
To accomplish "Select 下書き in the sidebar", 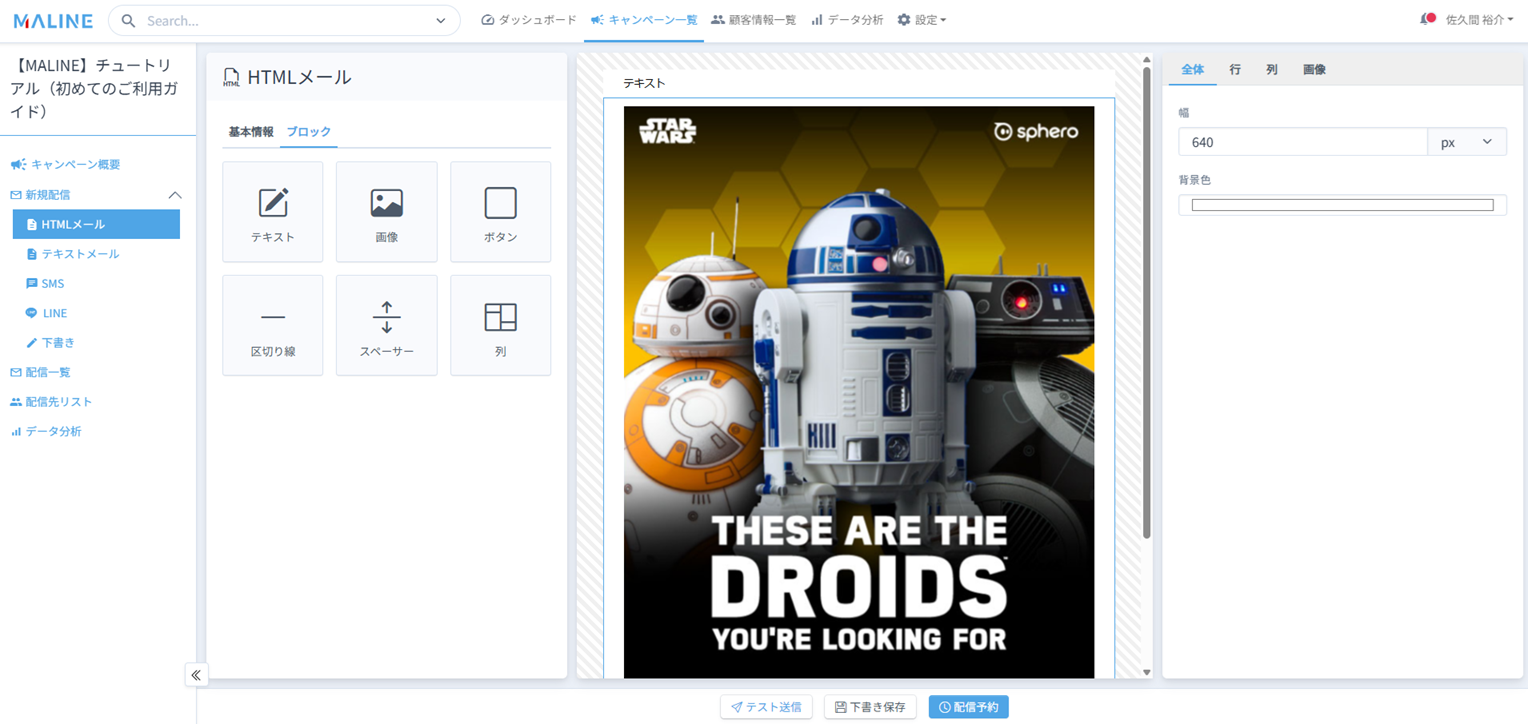I will 51,343.
